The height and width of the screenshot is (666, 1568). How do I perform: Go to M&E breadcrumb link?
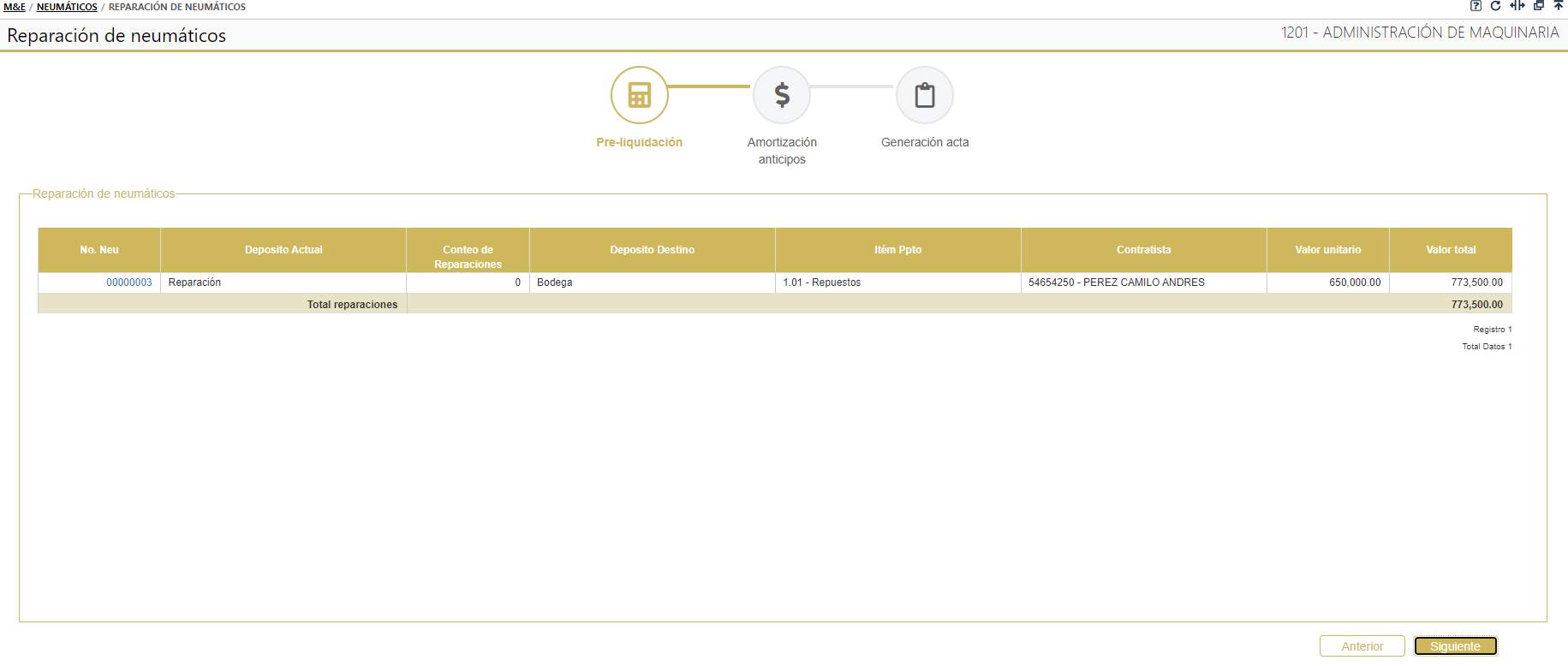(x=15, y=7)
